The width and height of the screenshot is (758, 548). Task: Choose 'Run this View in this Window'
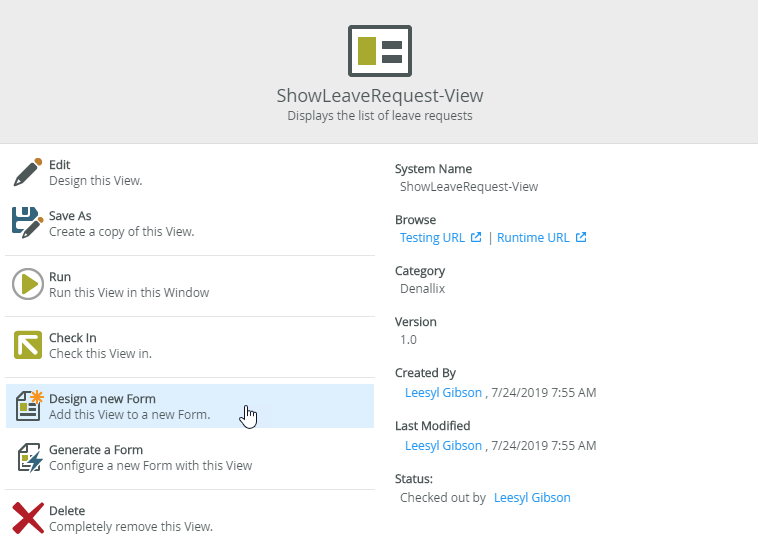pos(129,293)
